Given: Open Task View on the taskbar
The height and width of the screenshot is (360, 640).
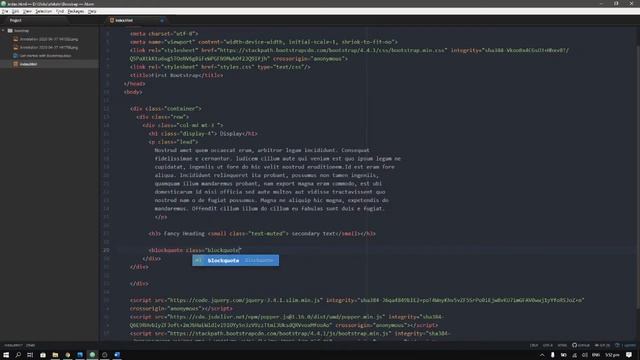Looking at the screenshot, I should 30,355.
